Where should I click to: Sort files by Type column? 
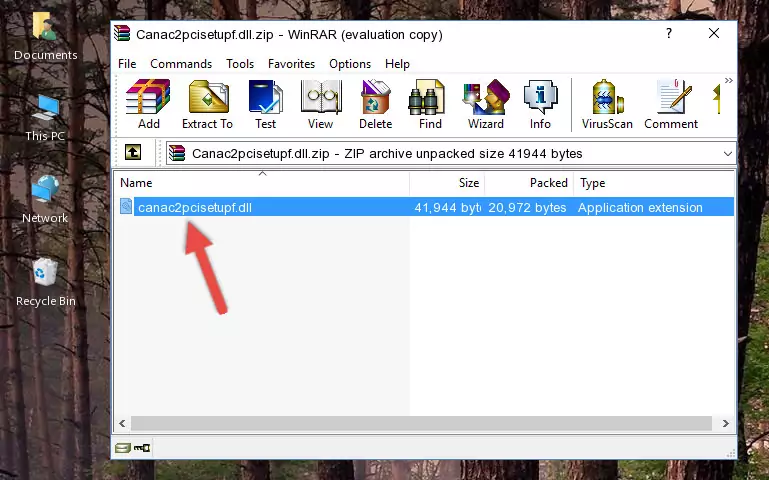click(654, 183)
